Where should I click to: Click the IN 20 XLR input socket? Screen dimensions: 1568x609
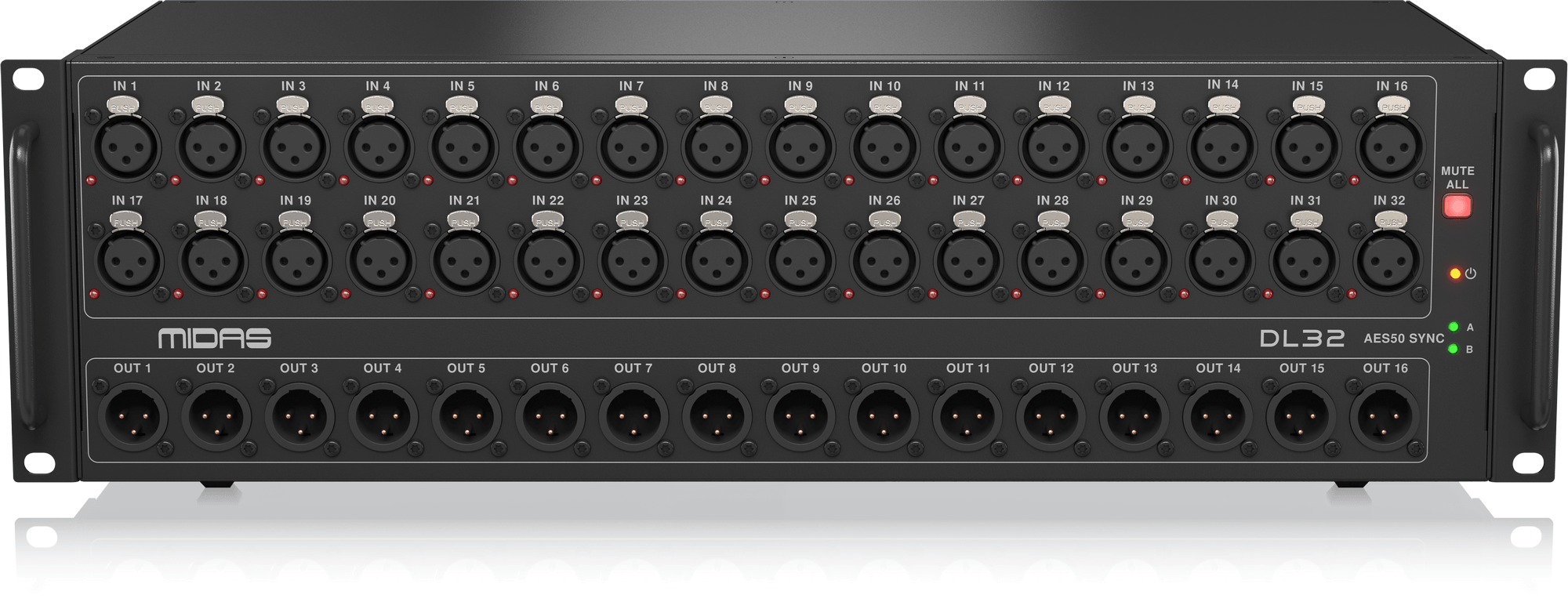click(380, 262)
